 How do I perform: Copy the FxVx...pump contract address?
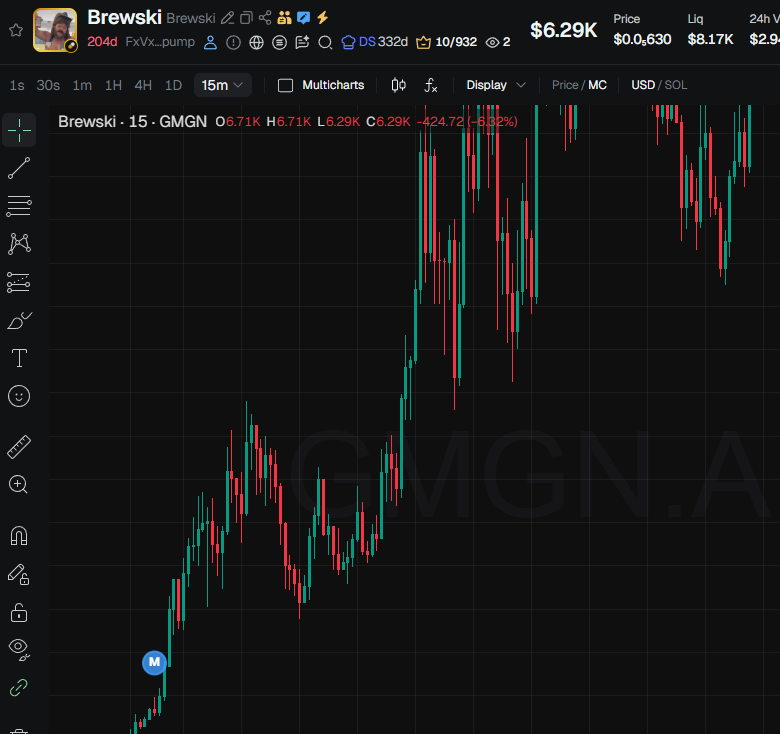(160, 42)
